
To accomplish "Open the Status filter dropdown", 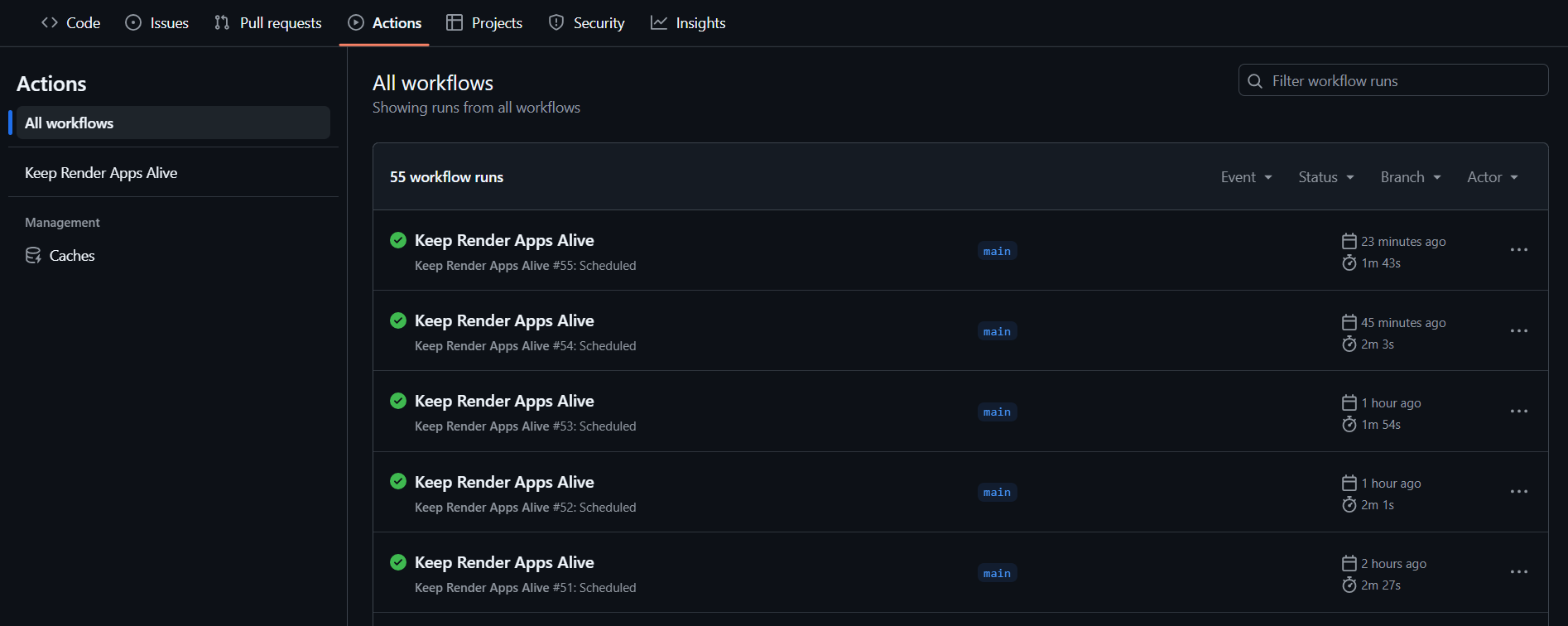I will (1325, 176).
